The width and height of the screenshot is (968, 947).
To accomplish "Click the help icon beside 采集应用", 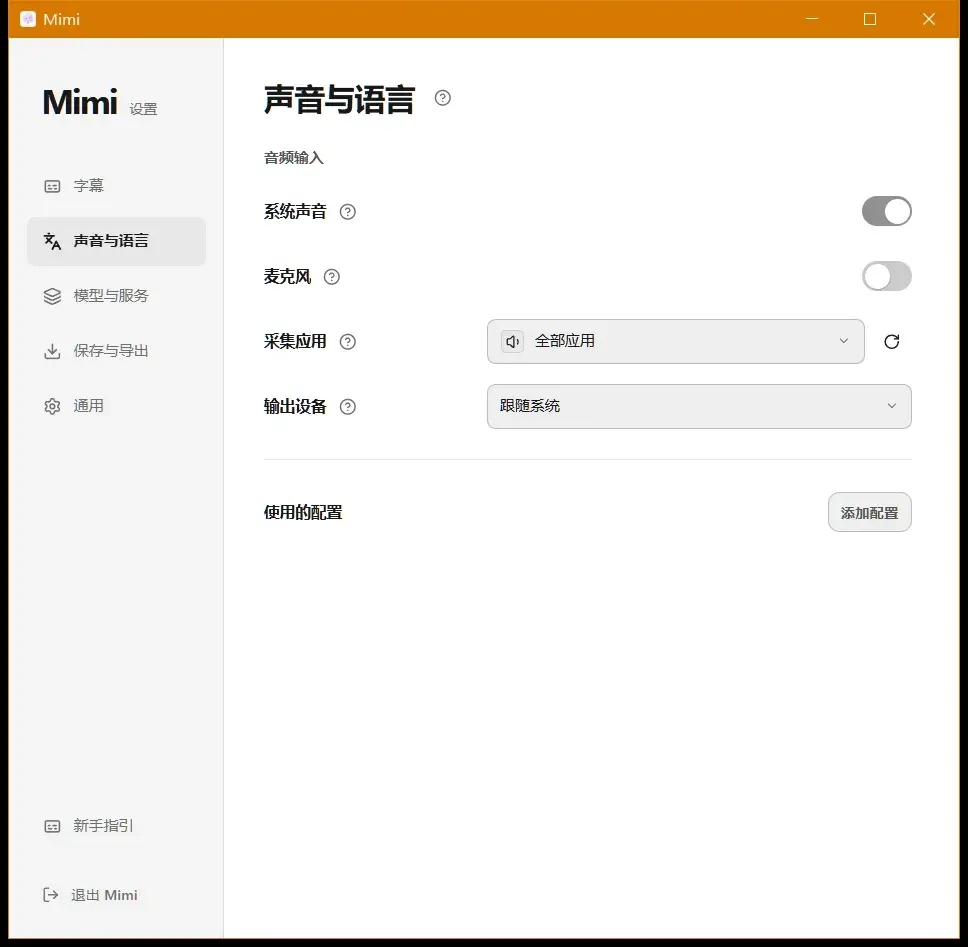I will pyautogui.click(x=348, y=341).
